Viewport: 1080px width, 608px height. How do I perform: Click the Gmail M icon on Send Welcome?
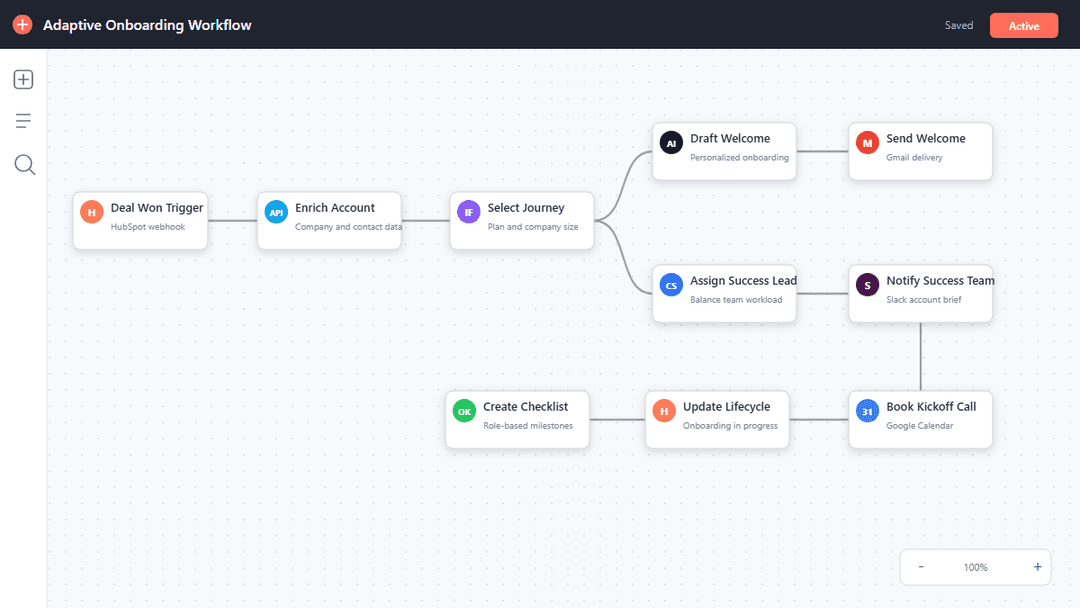(x=867, y=143)
